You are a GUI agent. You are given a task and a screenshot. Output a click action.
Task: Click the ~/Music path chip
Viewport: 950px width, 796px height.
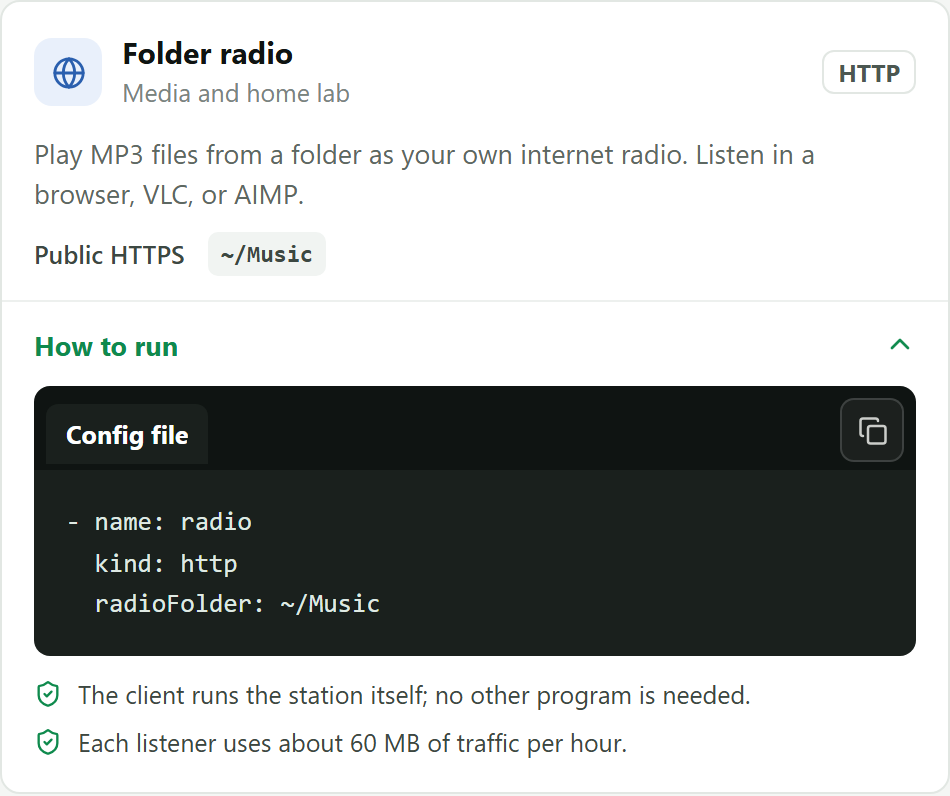click(267, 254)
